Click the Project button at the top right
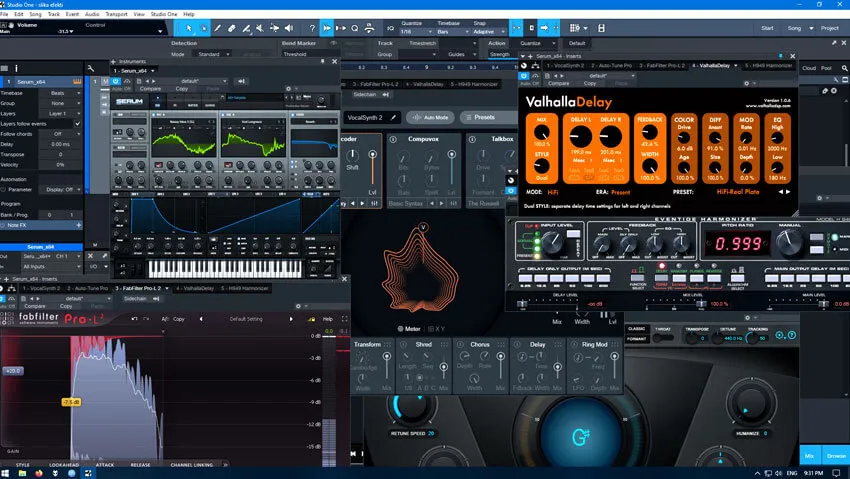850x479 pixels. coord(830,28)
